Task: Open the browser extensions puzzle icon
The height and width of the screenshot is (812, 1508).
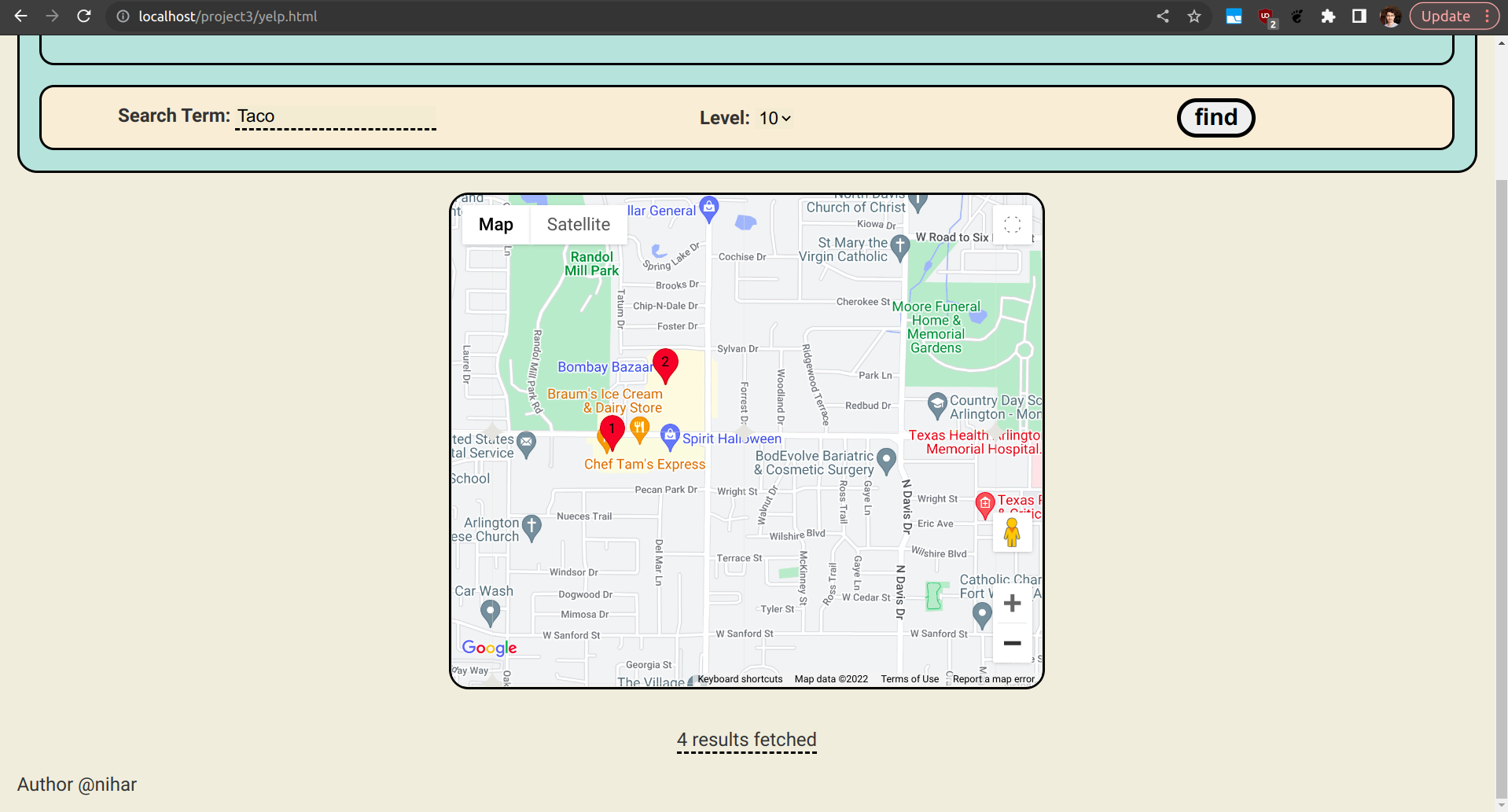Action: pos(1328,17)
